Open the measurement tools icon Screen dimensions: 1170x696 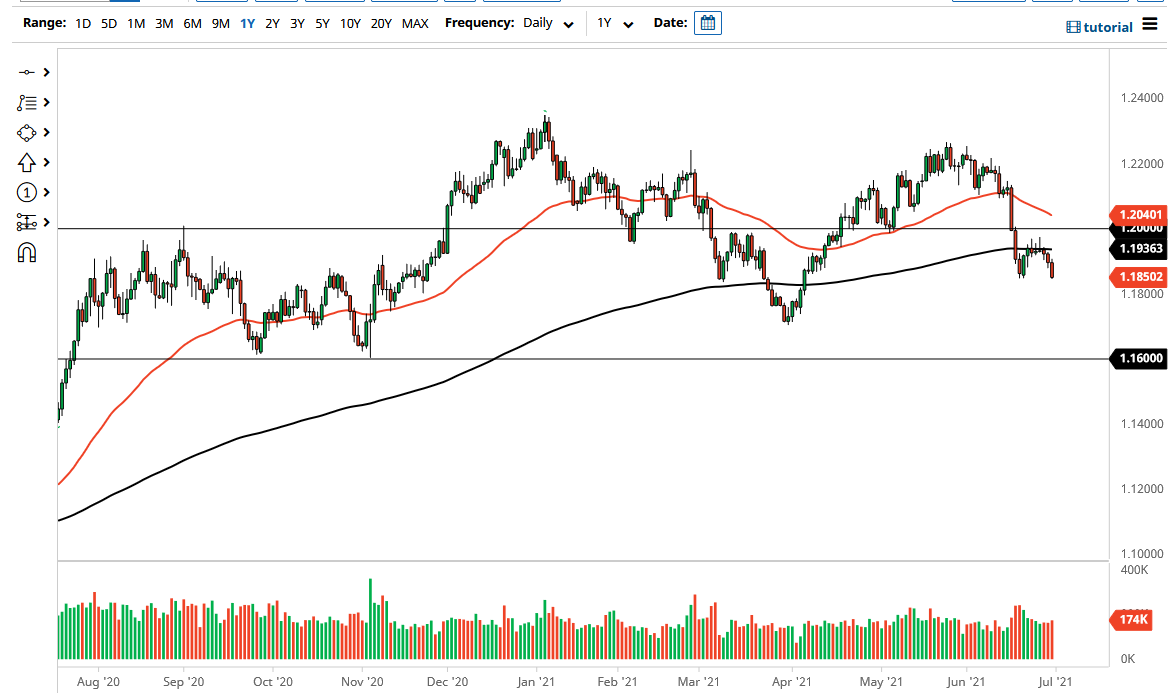click(26, 222)
